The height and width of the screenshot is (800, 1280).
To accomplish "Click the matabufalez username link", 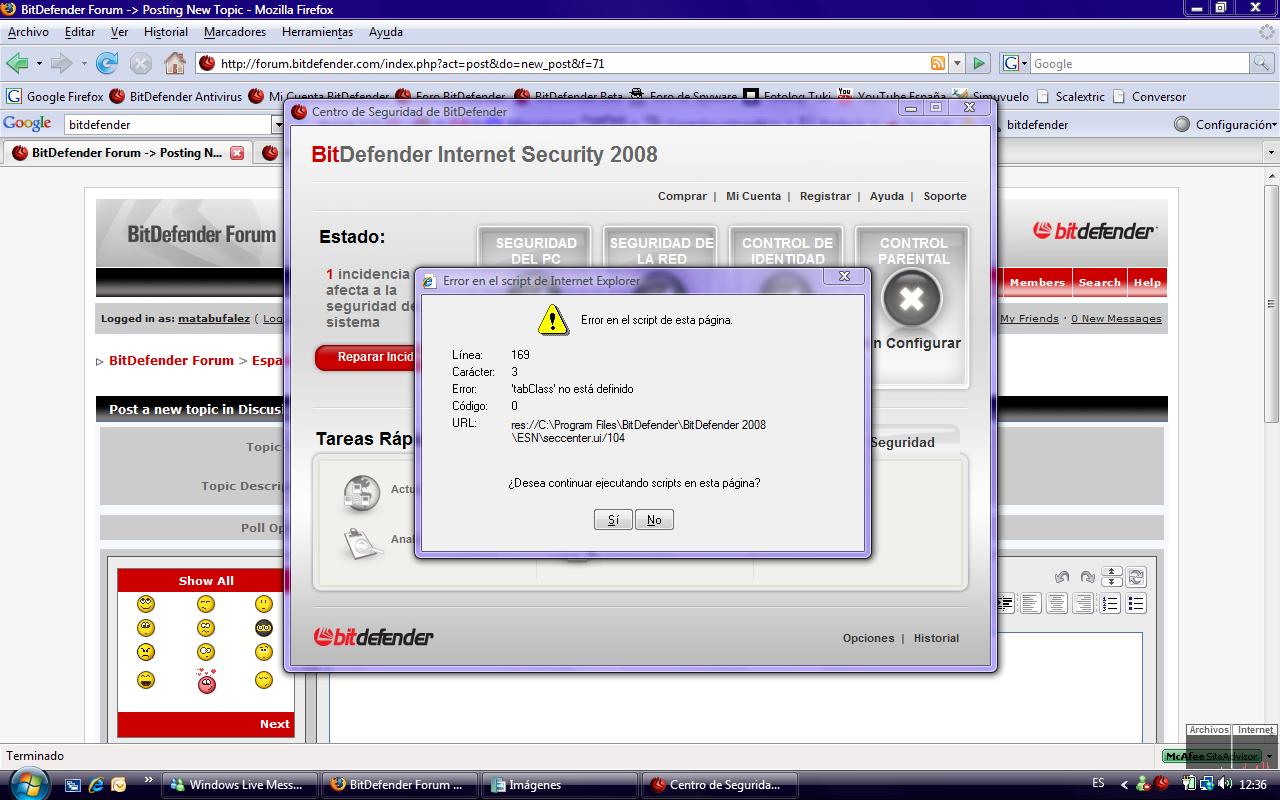I will coord(213,319).
